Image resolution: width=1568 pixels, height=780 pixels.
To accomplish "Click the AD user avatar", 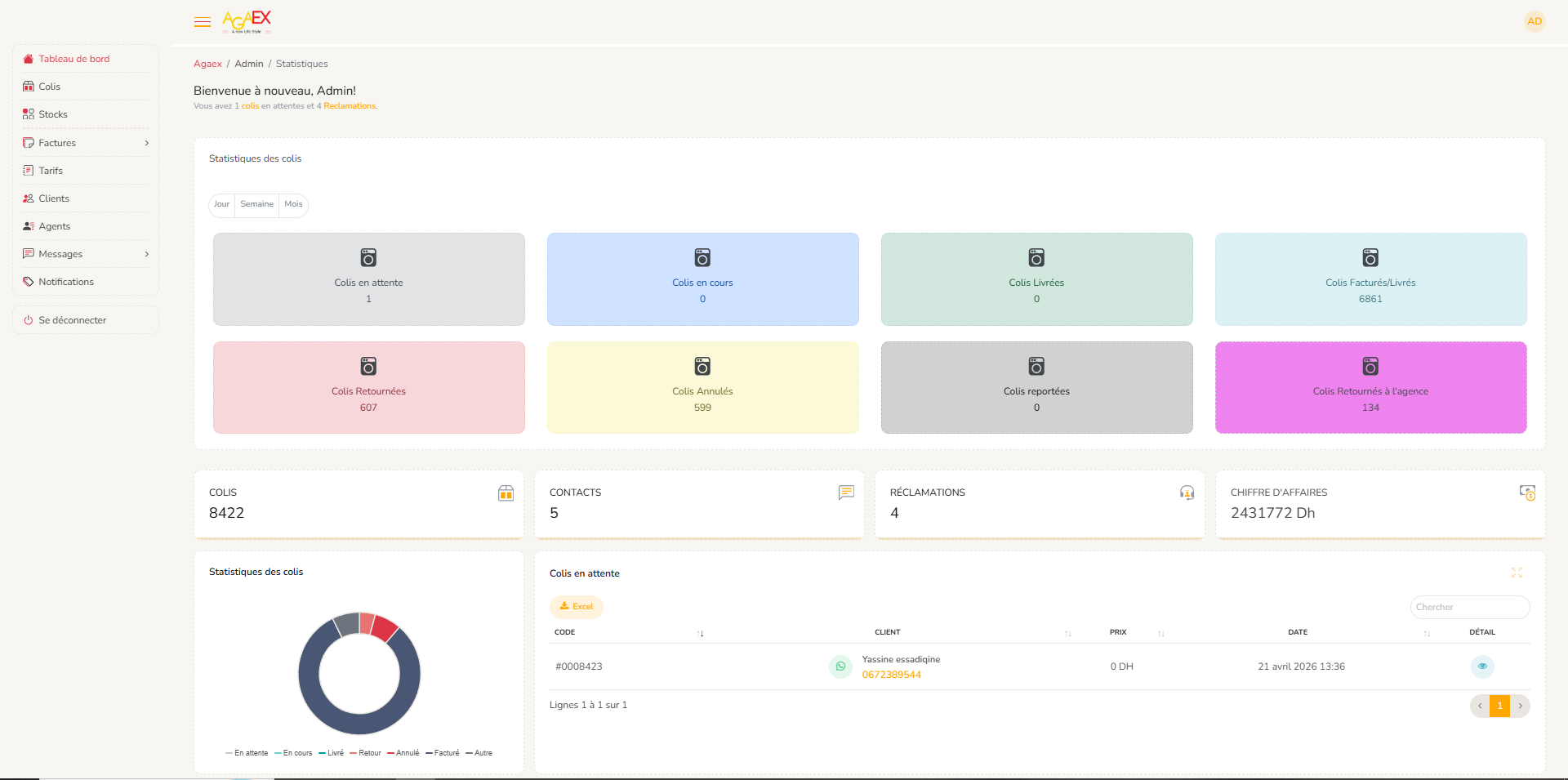I will point(1535,21).
